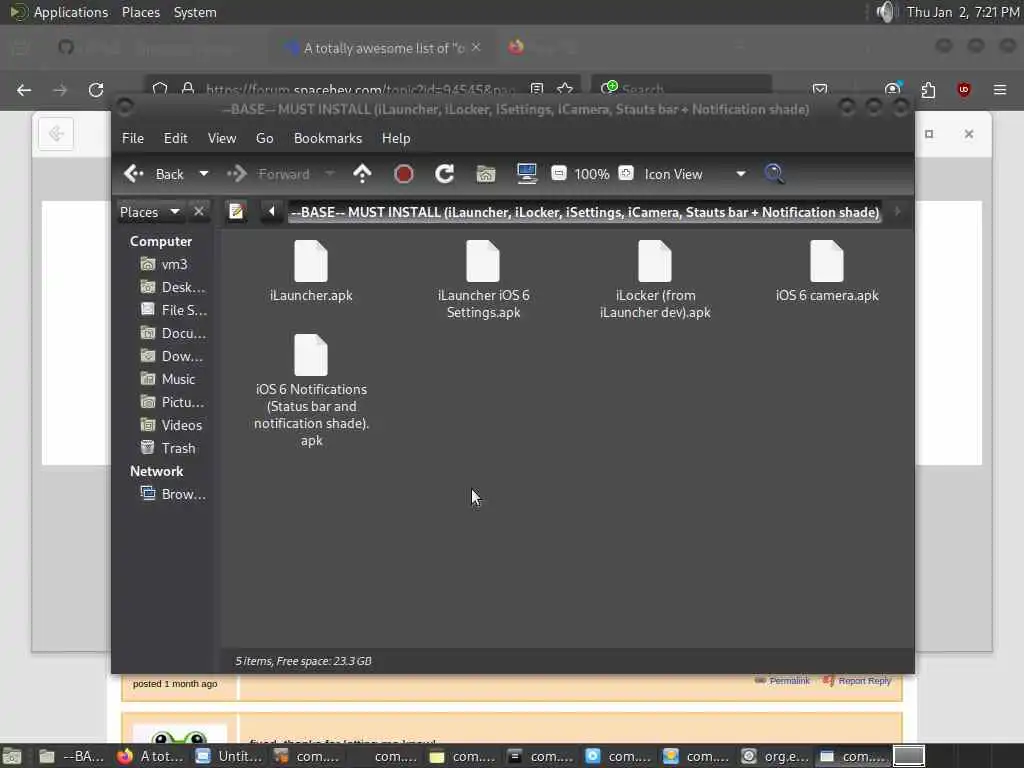Viewport: 1024px width, 768px height.
Task: Select vm3 home in sidebar
Action: (x=165, y=264)
